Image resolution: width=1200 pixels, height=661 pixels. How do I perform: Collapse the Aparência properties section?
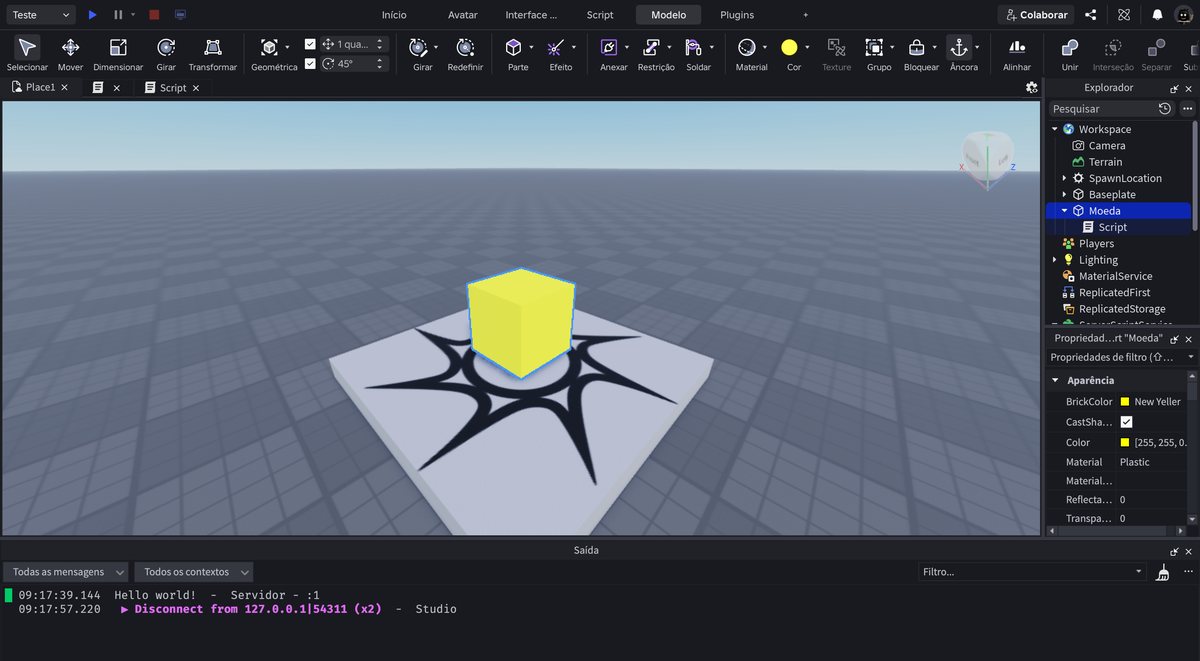coord(1054,380)
